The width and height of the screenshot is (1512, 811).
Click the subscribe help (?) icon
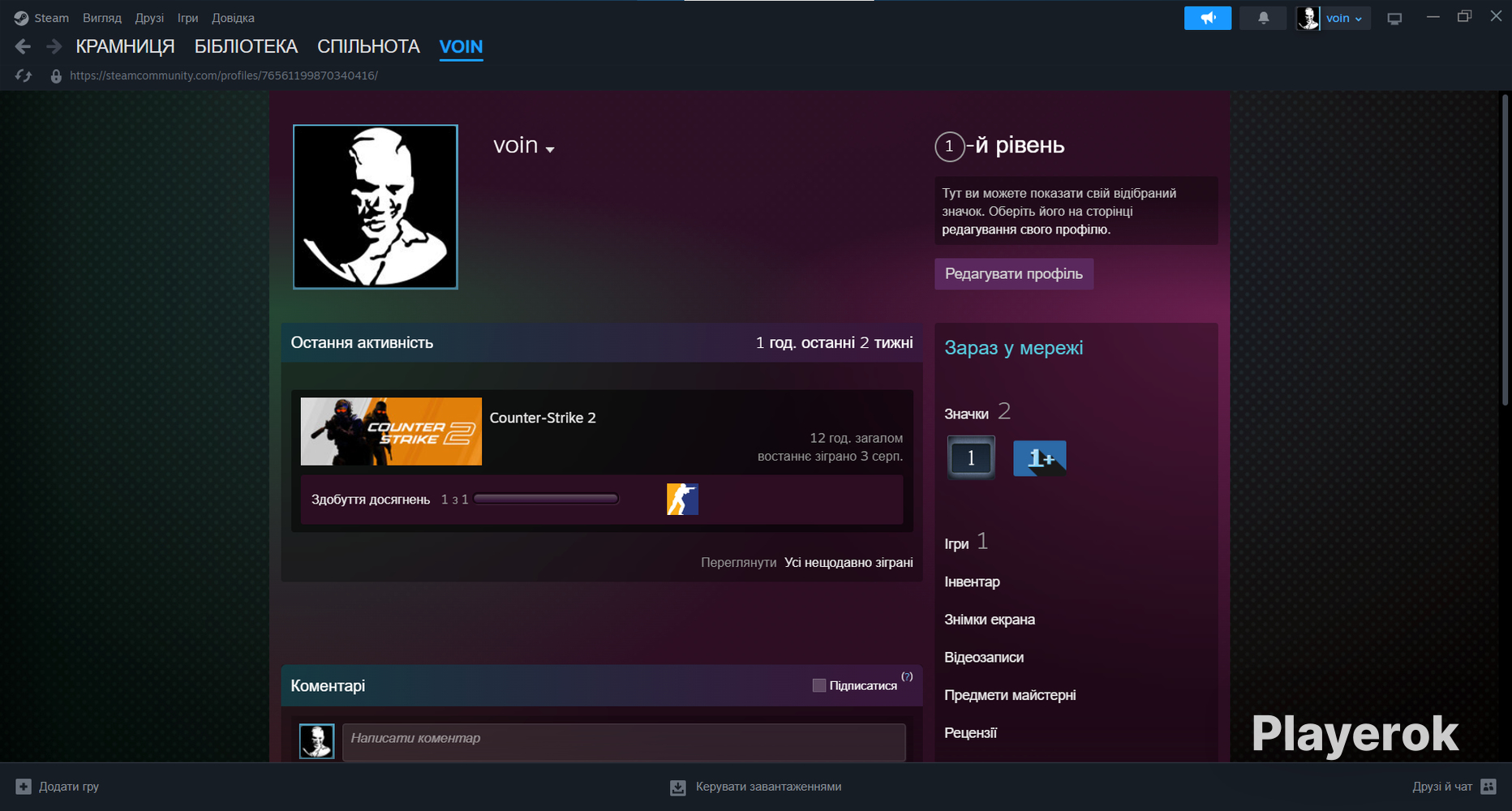click(x=907, y=676)
